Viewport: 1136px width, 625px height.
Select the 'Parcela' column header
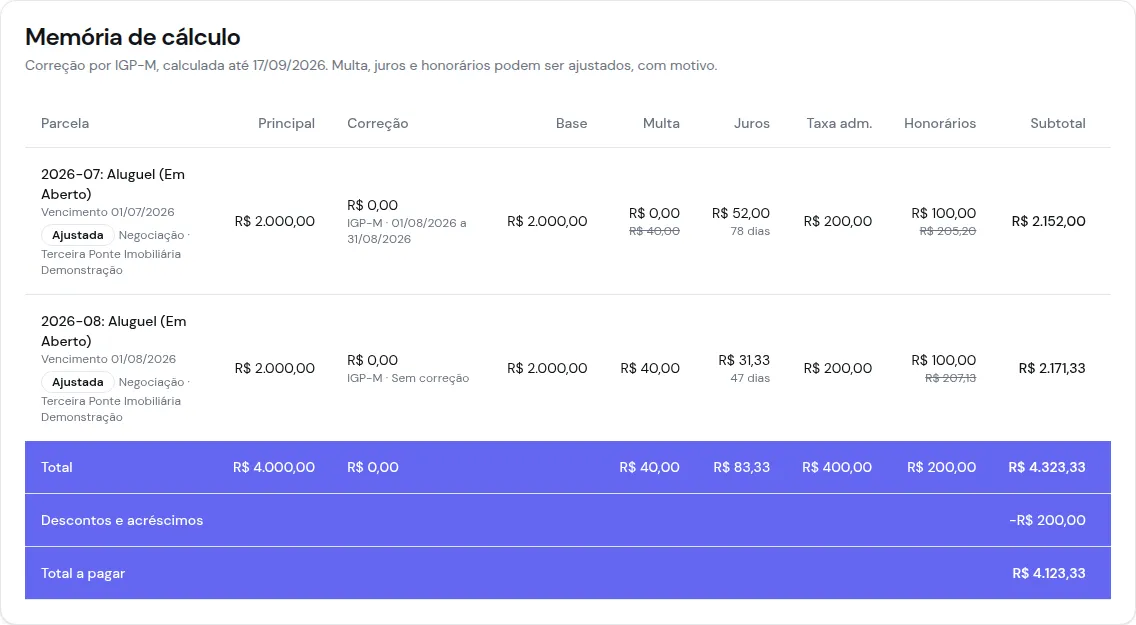tap(65, 123)
